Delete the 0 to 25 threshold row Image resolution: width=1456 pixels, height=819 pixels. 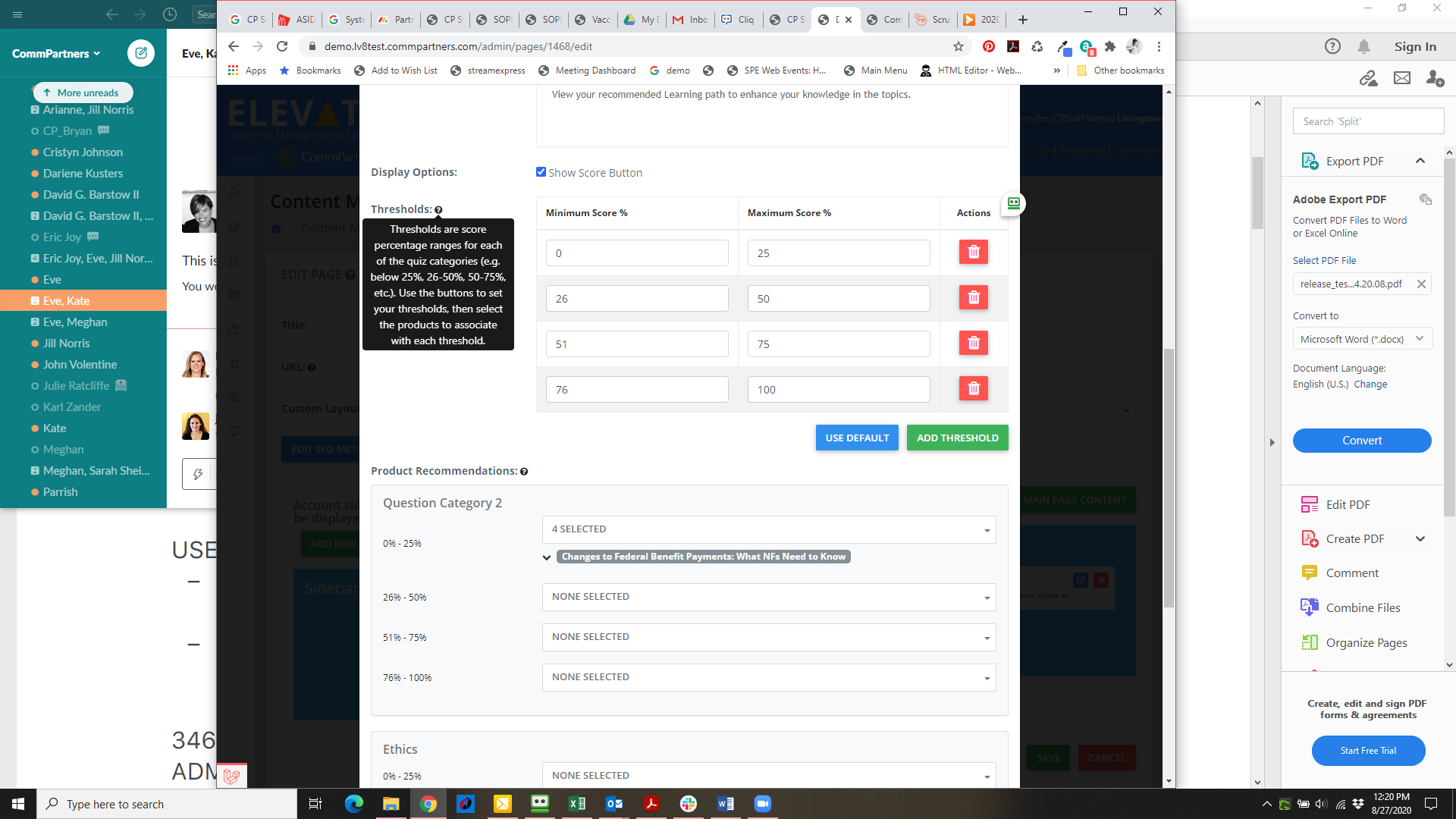(973, 252)
